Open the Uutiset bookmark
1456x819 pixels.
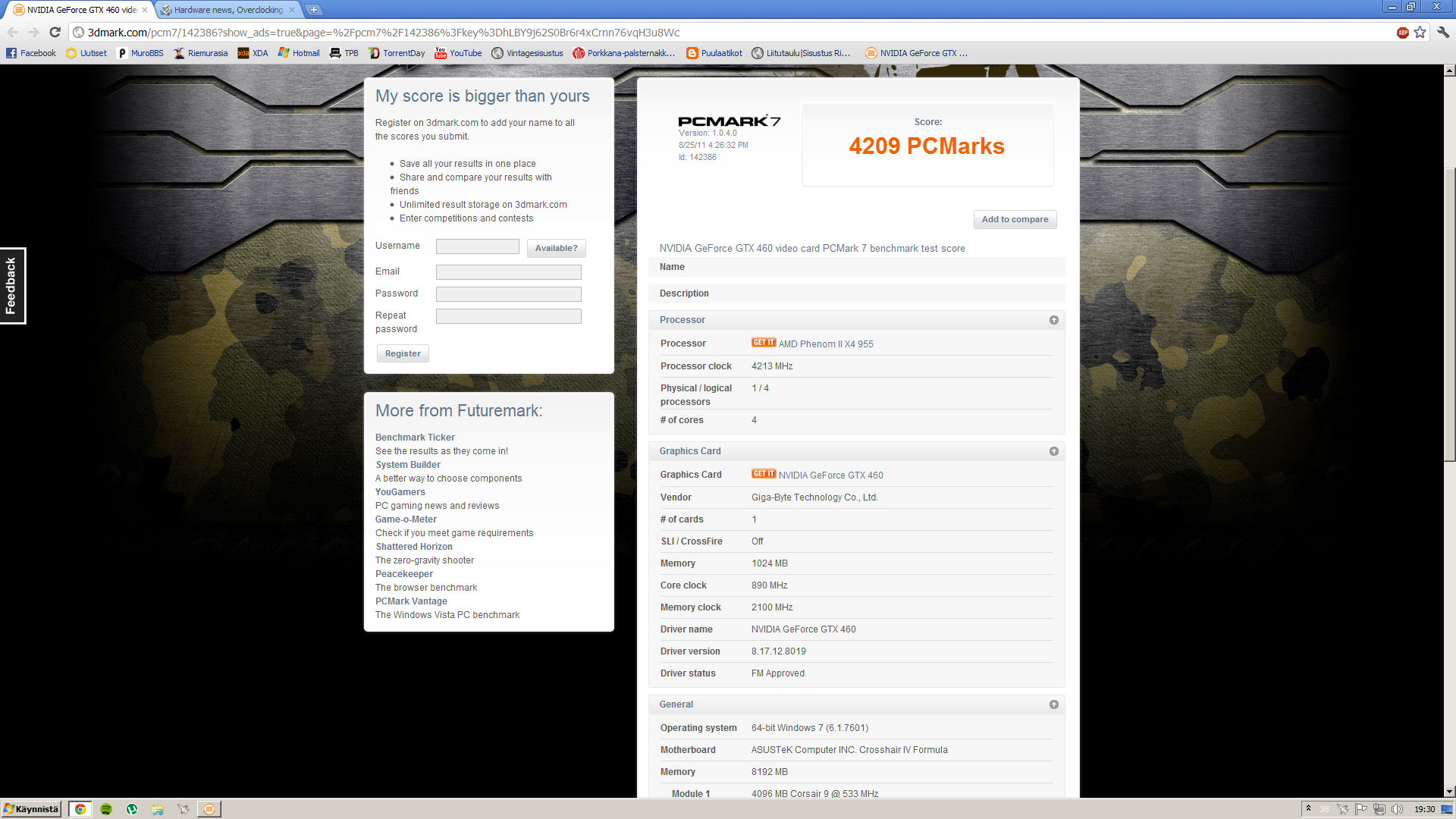(86, 53)
